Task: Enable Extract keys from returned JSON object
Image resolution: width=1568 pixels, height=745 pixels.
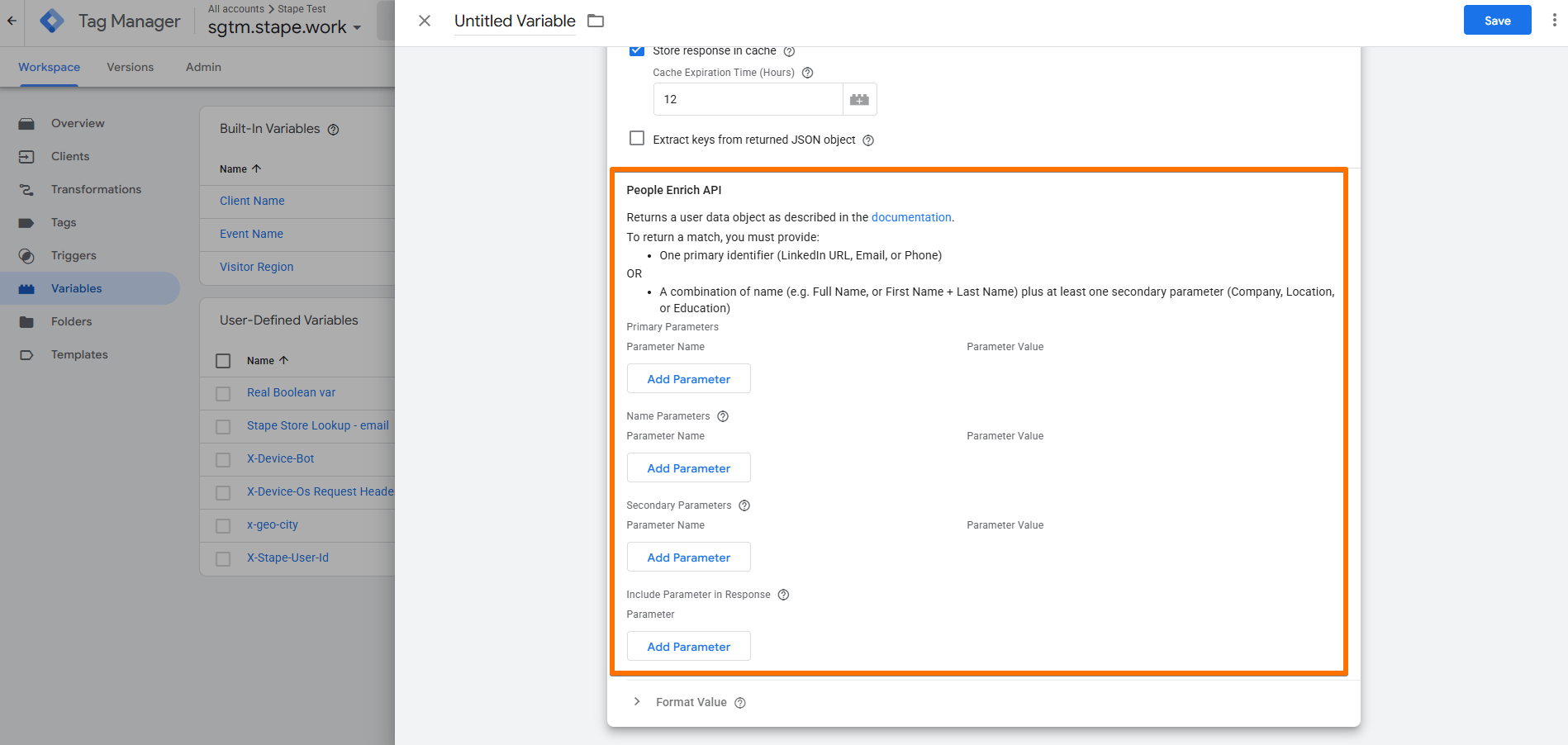Action: click(x=637, y=138)
